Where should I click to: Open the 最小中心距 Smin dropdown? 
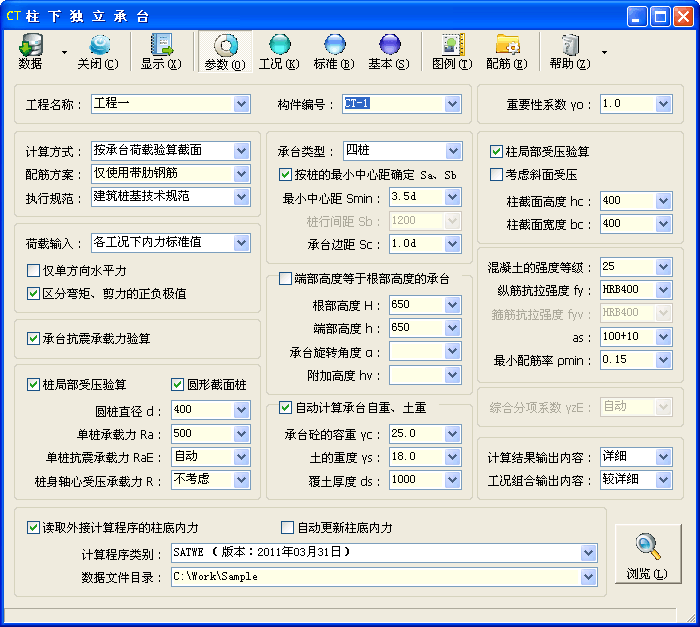click(x=452, y=196)
